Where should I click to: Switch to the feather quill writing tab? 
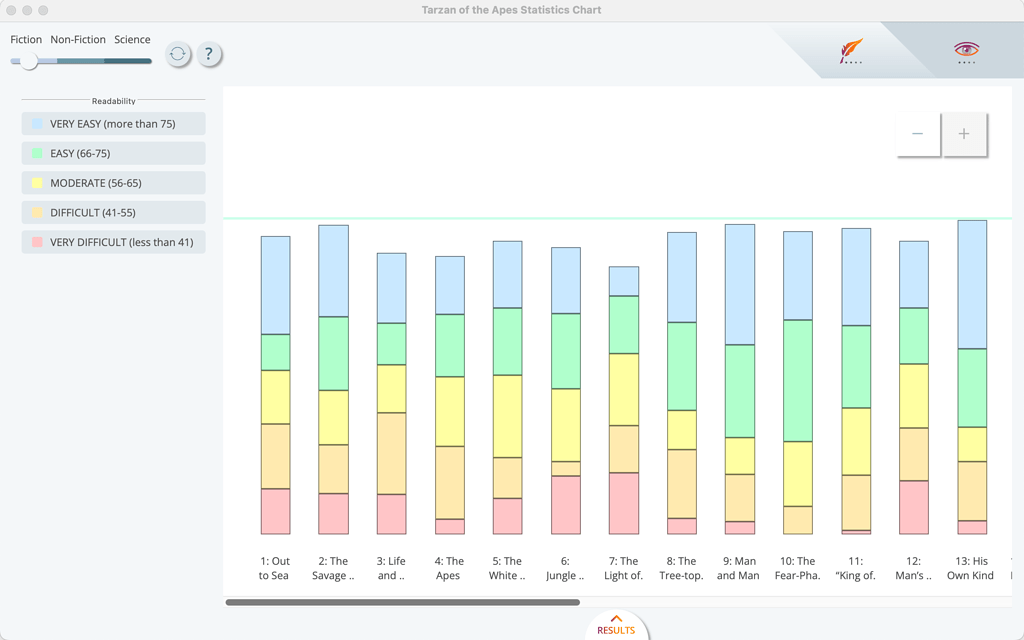851,51
